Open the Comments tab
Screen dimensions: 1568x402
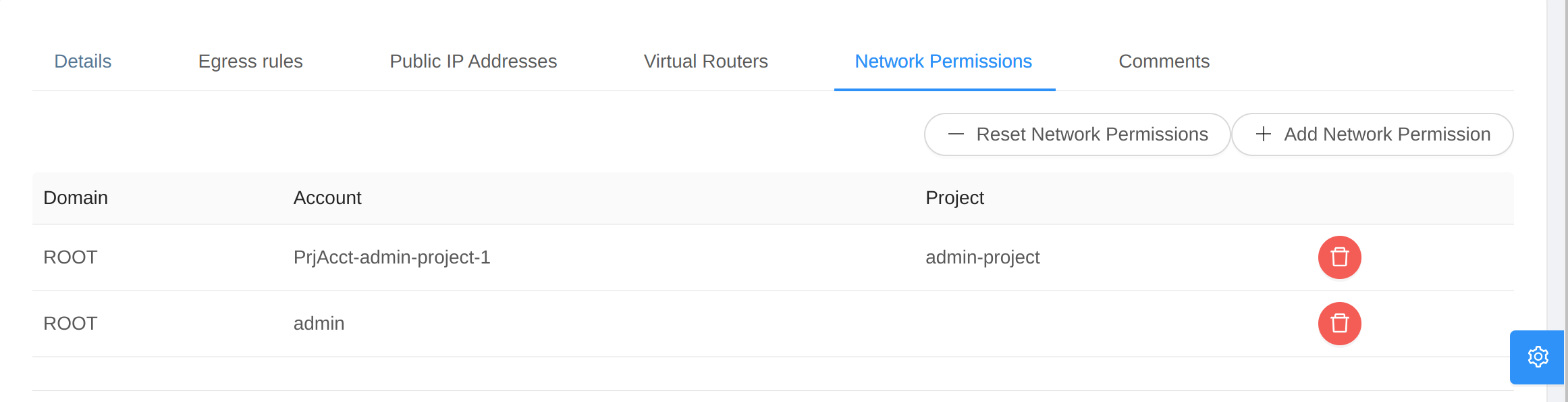(x=1164, y=61)
